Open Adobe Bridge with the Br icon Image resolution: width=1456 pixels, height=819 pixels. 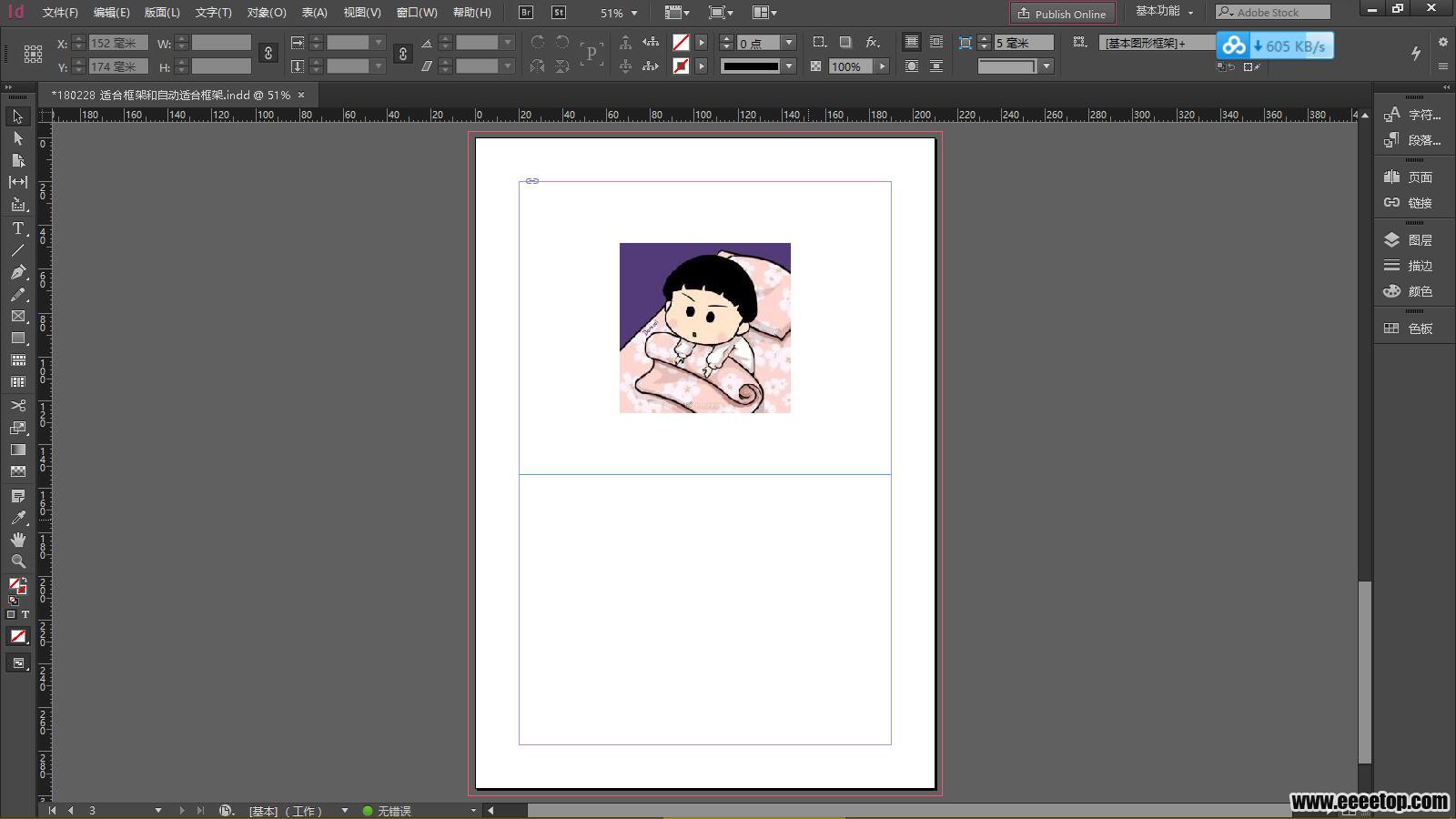pos(526,13)
